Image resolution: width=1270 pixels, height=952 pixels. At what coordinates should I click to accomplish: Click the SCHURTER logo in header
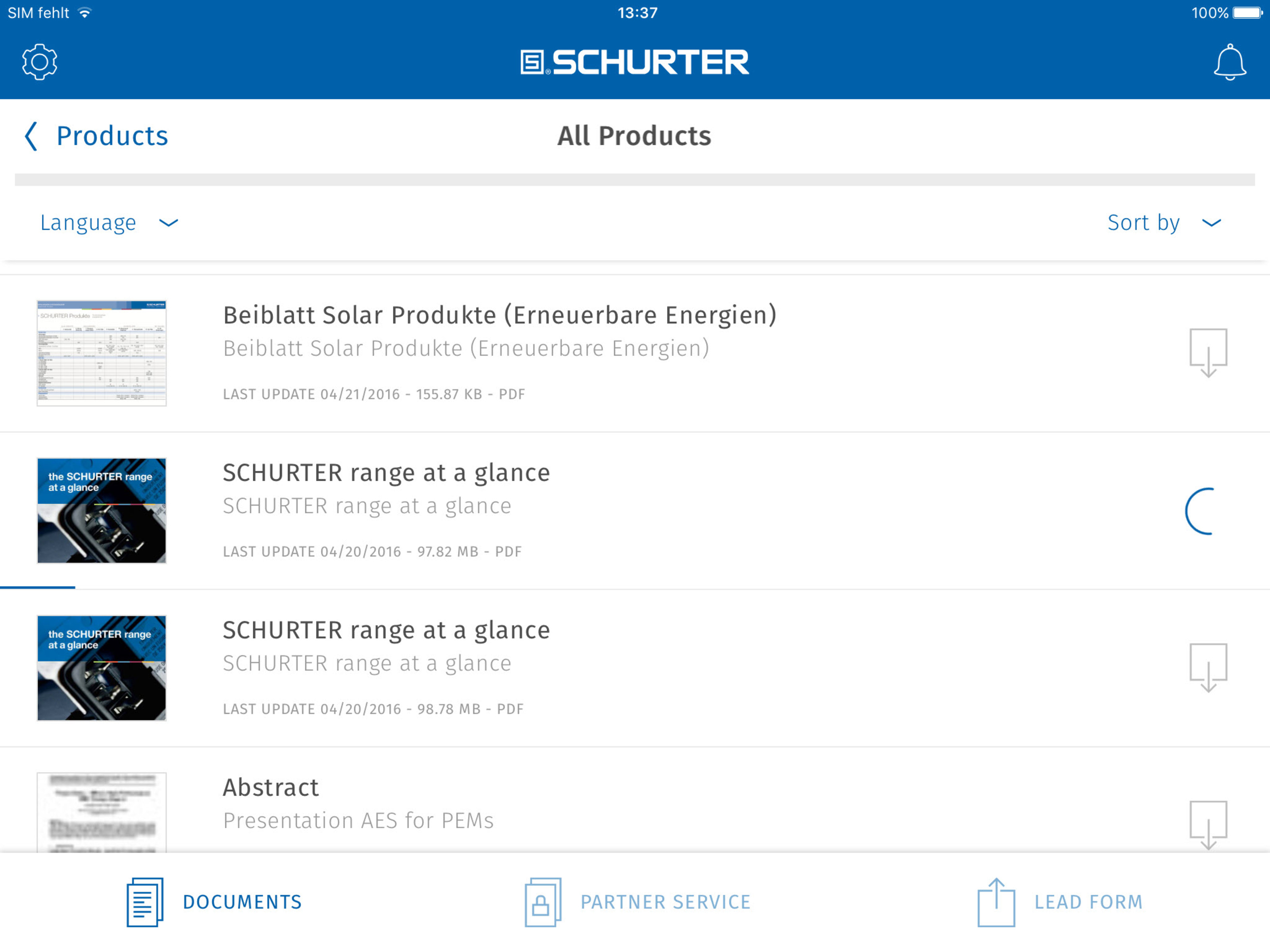point(635,62)
